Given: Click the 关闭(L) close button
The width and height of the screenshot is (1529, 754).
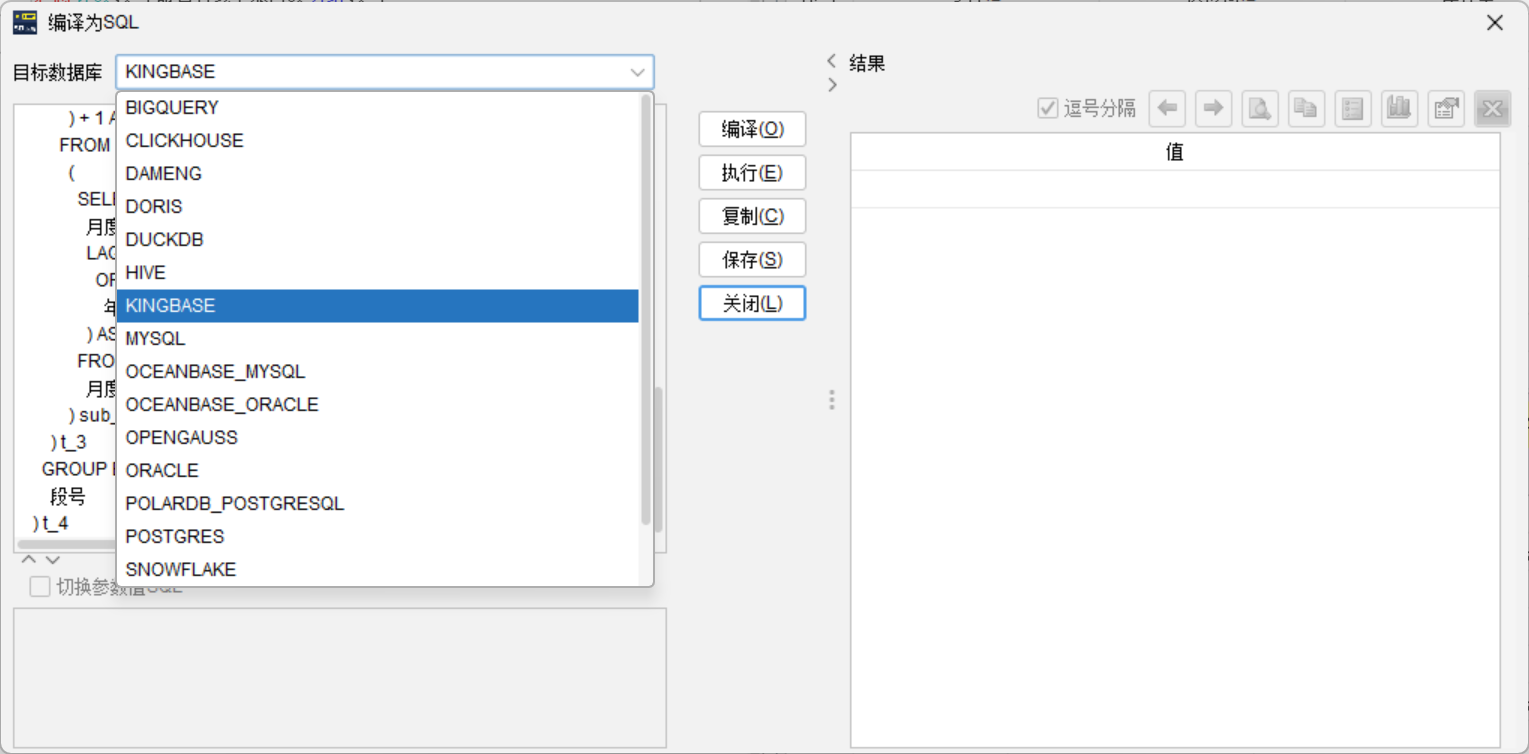Looking at the screenshot, I should tap(752, 303).
